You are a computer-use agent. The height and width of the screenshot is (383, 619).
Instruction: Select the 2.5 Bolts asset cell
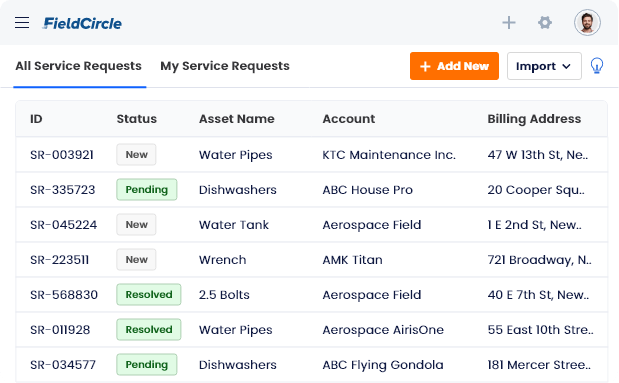point(224,295)
